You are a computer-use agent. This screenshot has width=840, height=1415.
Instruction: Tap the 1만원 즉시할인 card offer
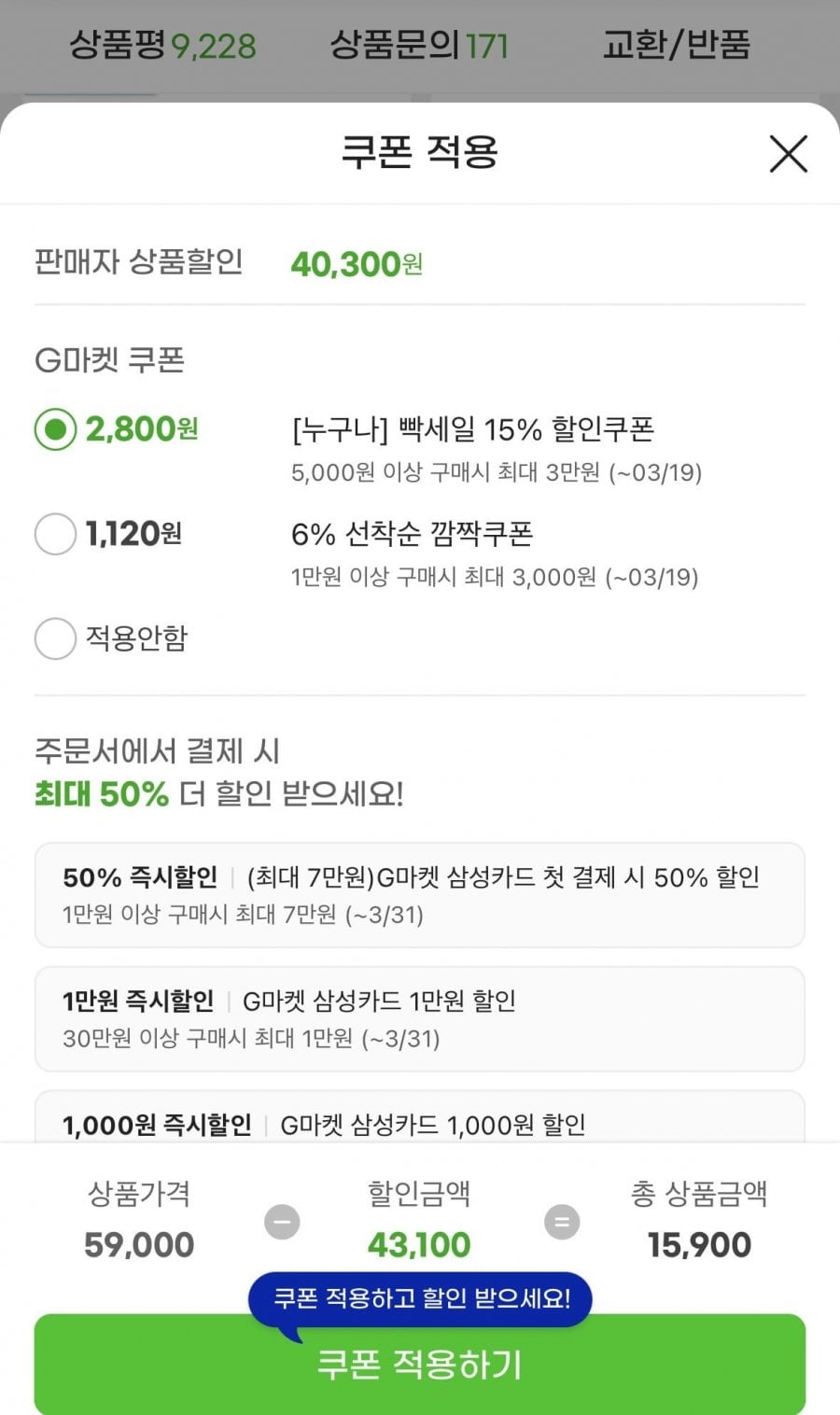click(419, 1018)
